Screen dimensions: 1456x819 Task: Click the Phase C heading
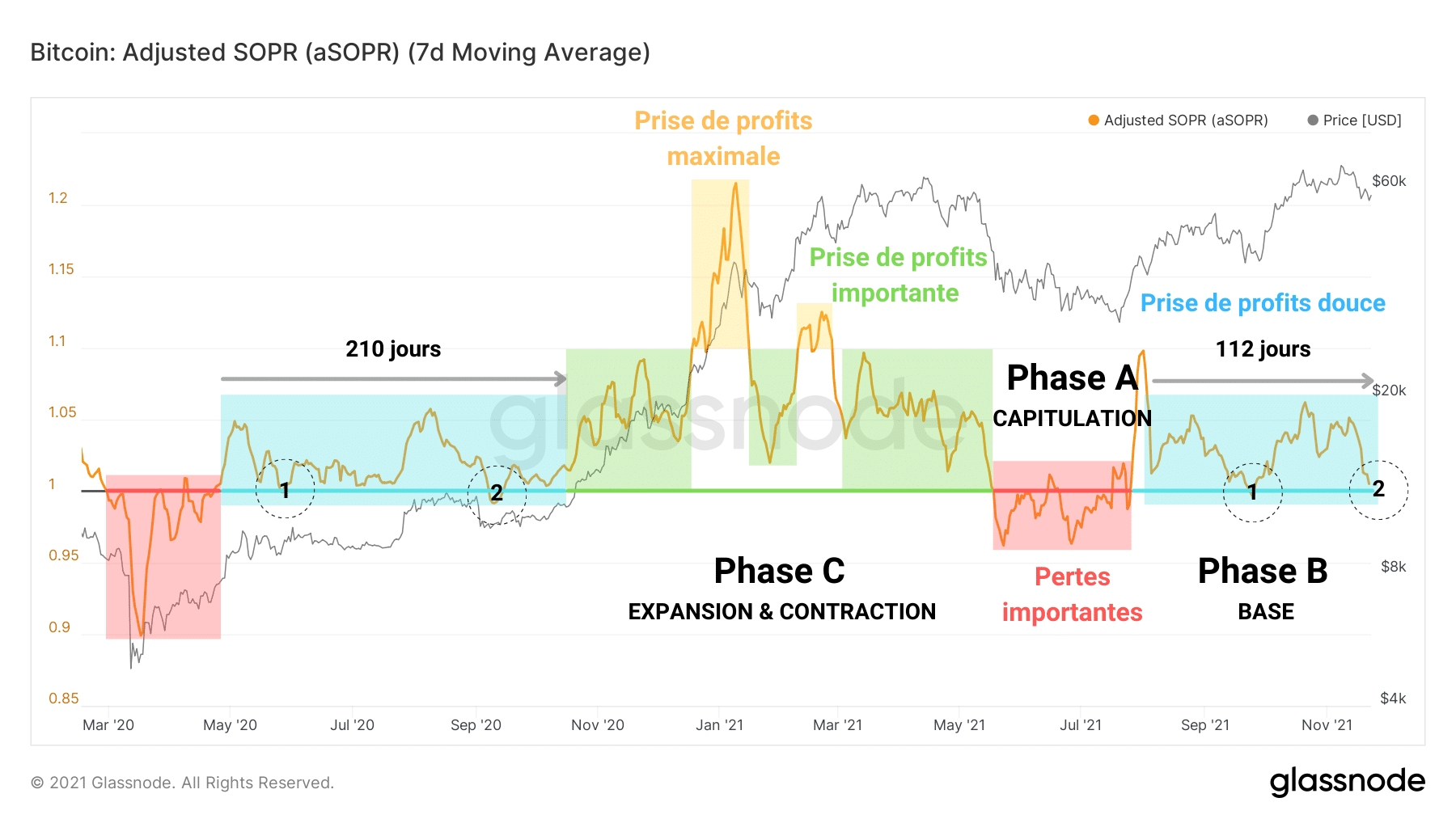click(779, 571)
